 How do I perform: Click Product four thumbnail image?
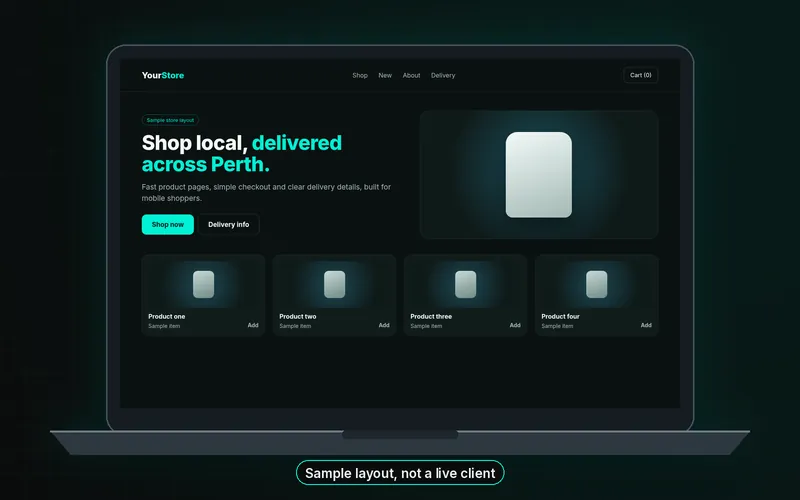click(x=596, y=284)
